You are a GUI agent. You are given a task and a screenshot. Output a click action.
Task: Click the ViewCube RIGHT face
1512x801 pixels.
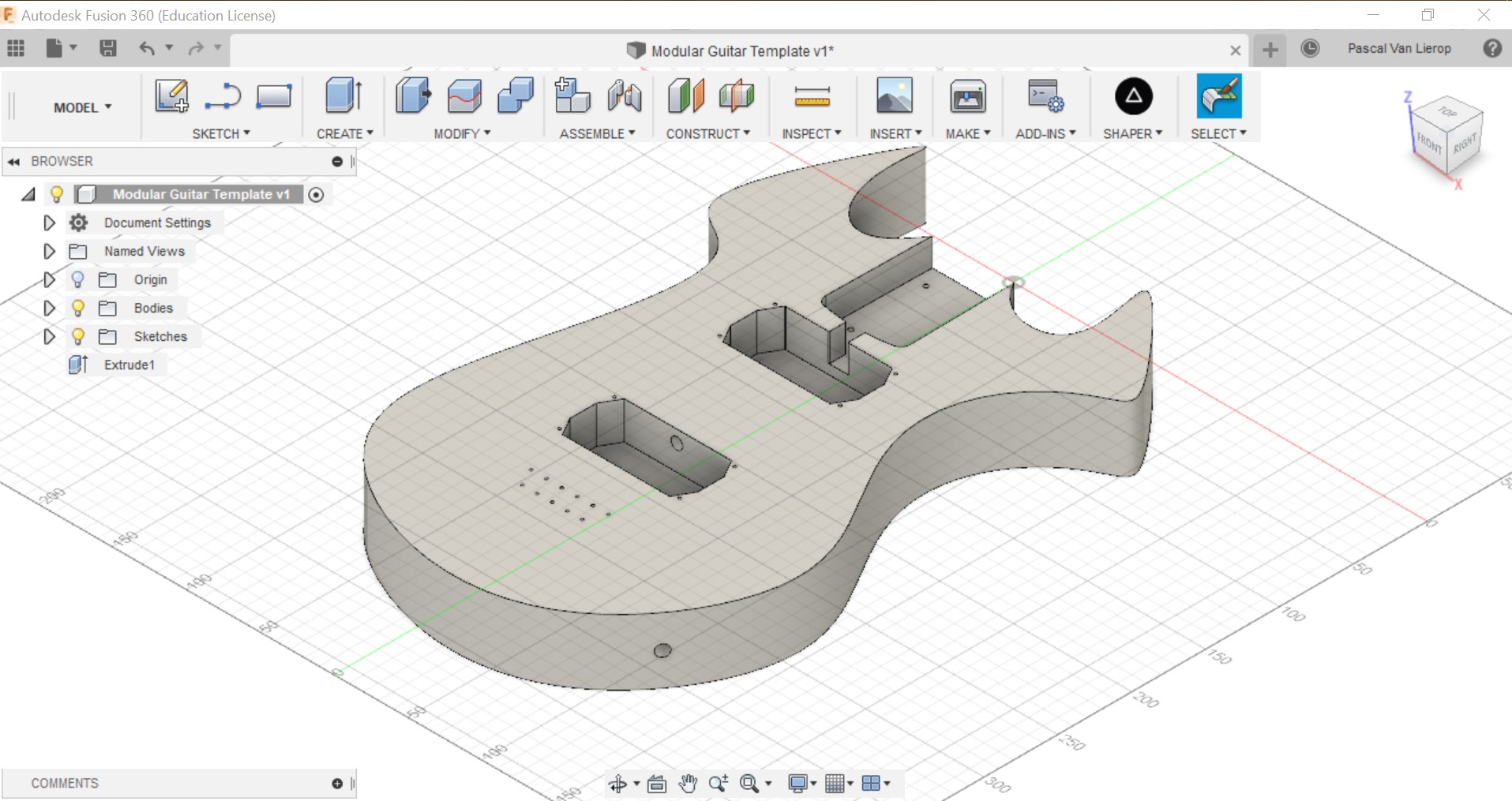pos(1465,143)
